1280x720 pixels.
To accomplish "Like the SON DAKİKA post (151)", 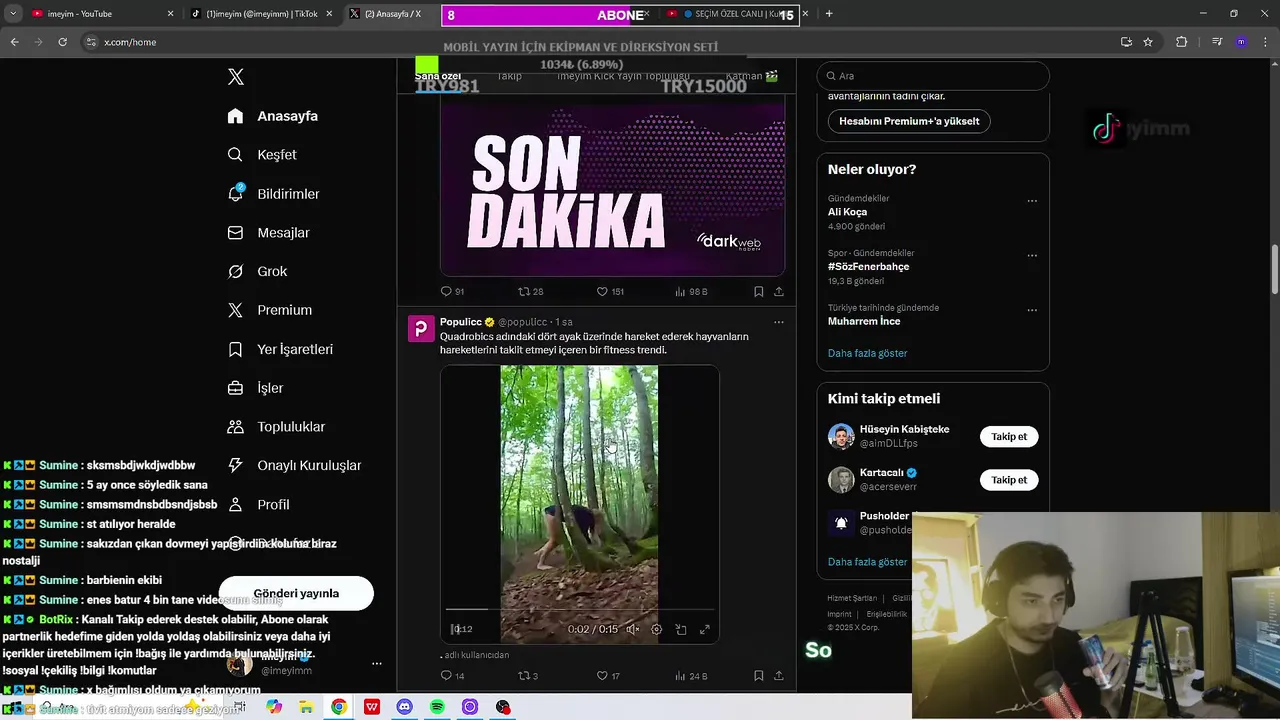I will (x=610, y=292).
